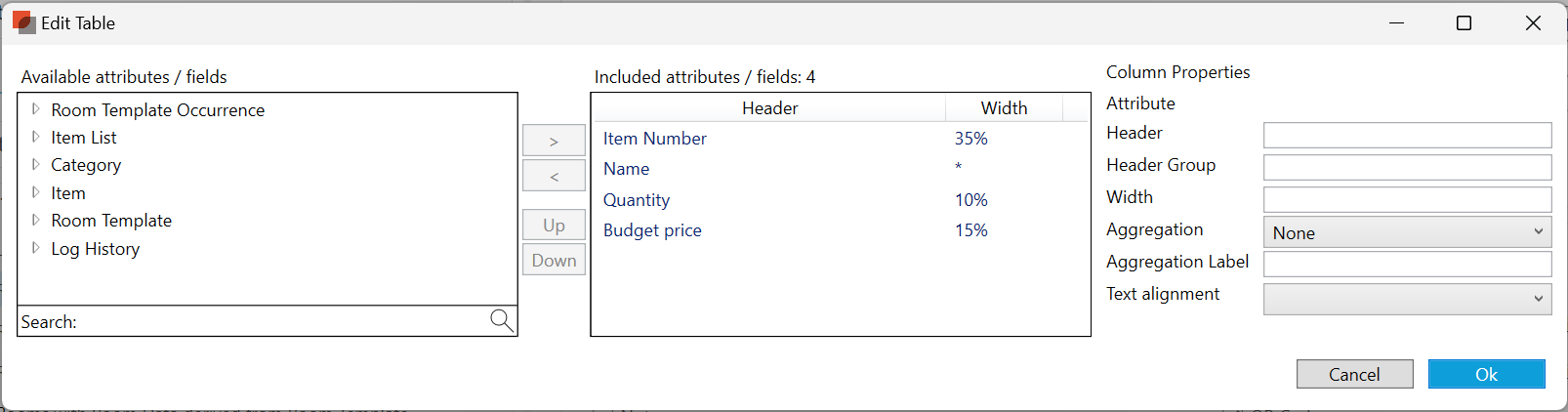Select the Budget price row
Viewport: 1568px width, 412px height.
pos(652,230)
